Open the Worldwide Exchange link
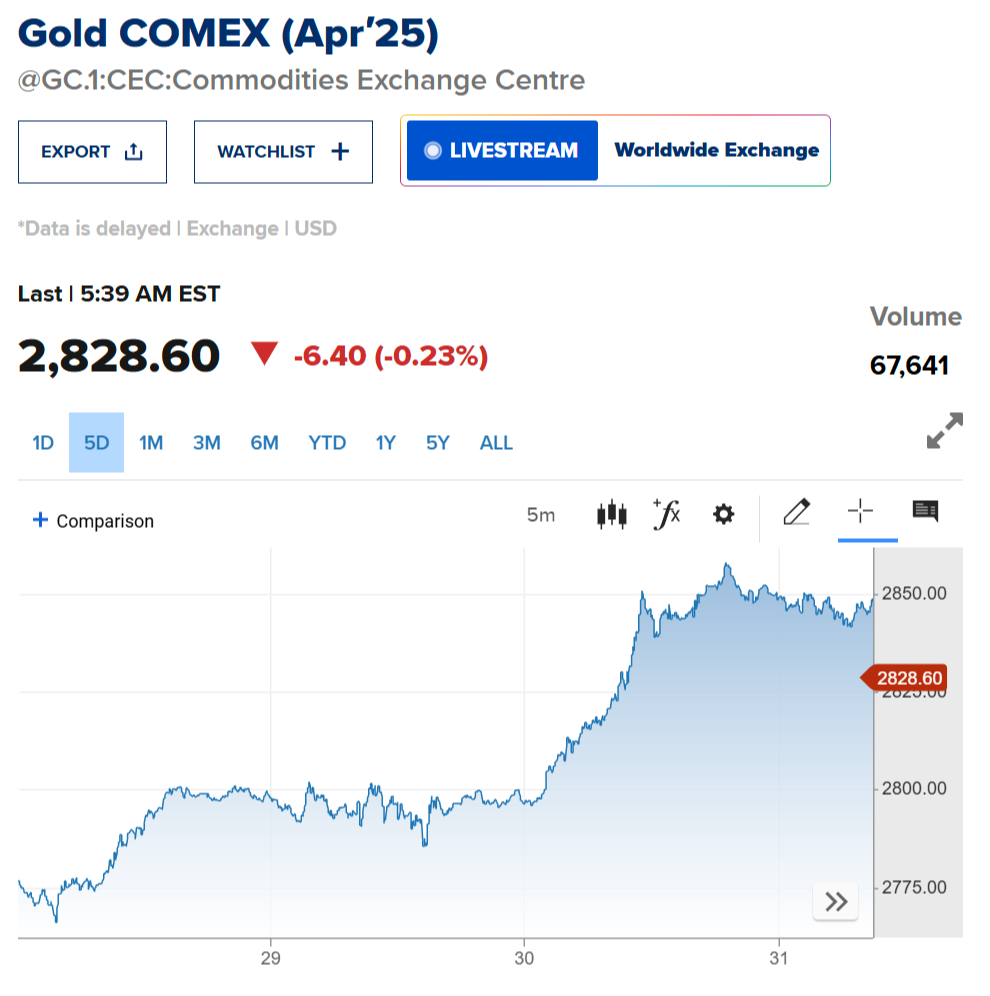 pos(716,151)
